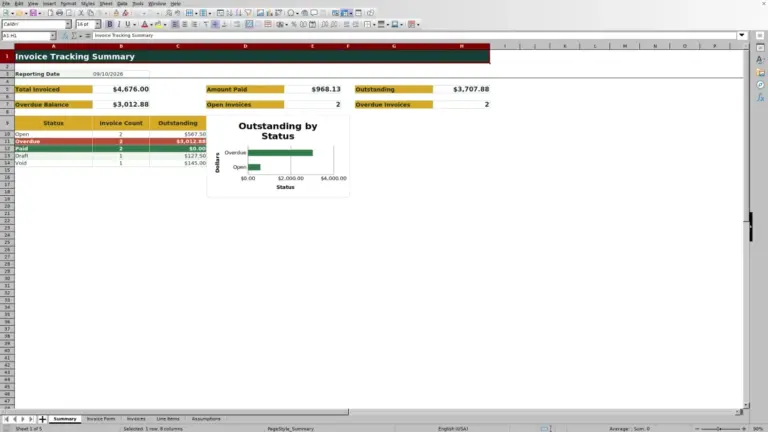Click the add new sheet plus button
Viewport: 768px width, 432px height.
pos(42,419)
